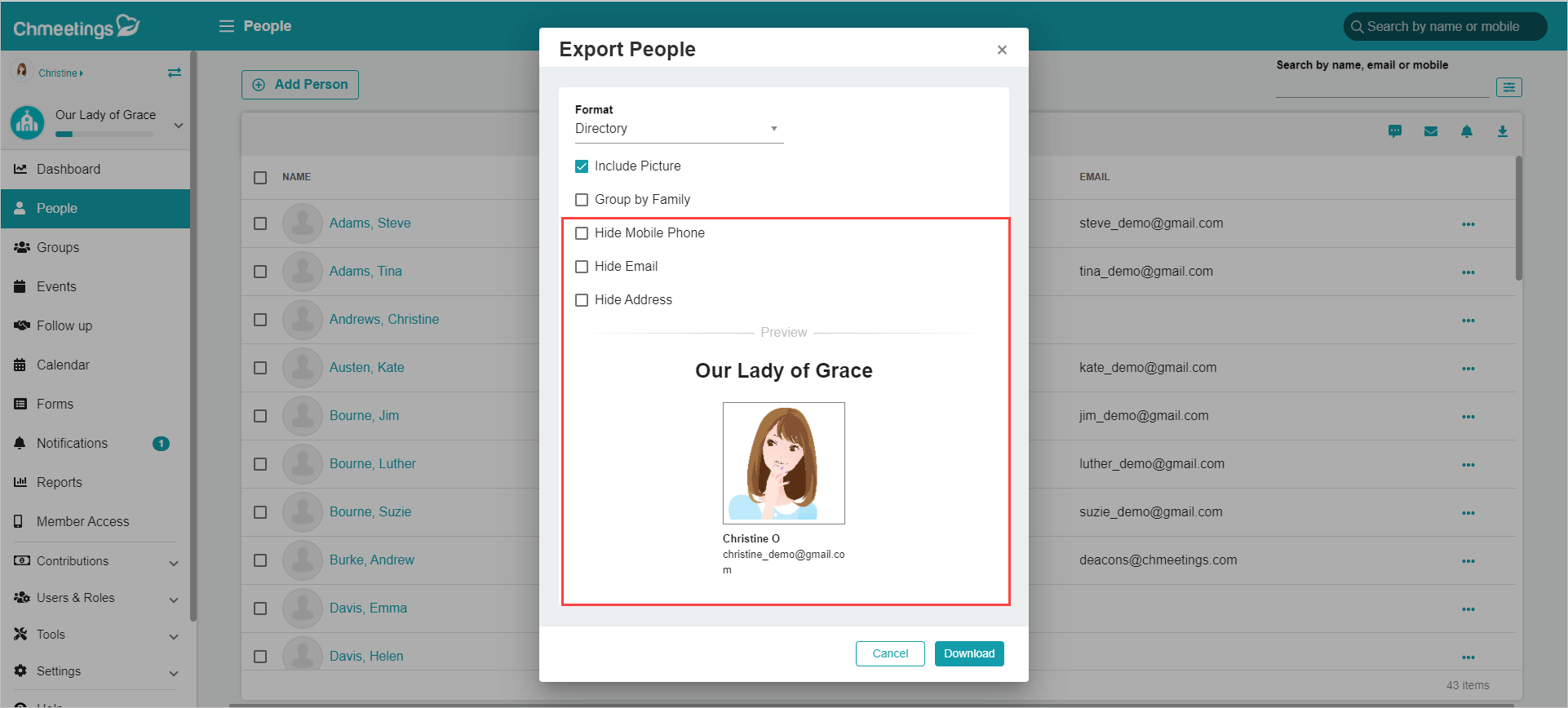Click the notification bell toolbar icon
The image size is (1568, 708).
tap(1467, 131)
